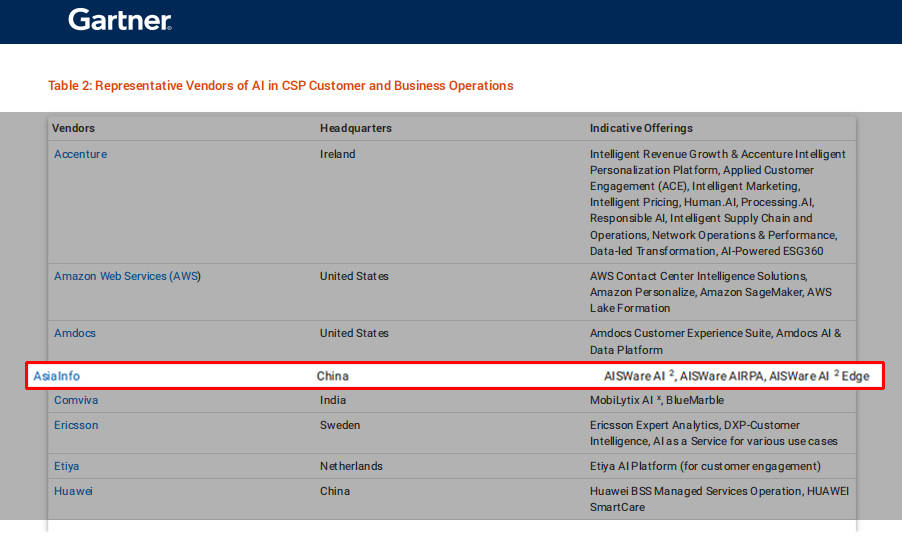Click the Table 2 title text
Viewport: 902px width, 550px height.
coord(280,86)
